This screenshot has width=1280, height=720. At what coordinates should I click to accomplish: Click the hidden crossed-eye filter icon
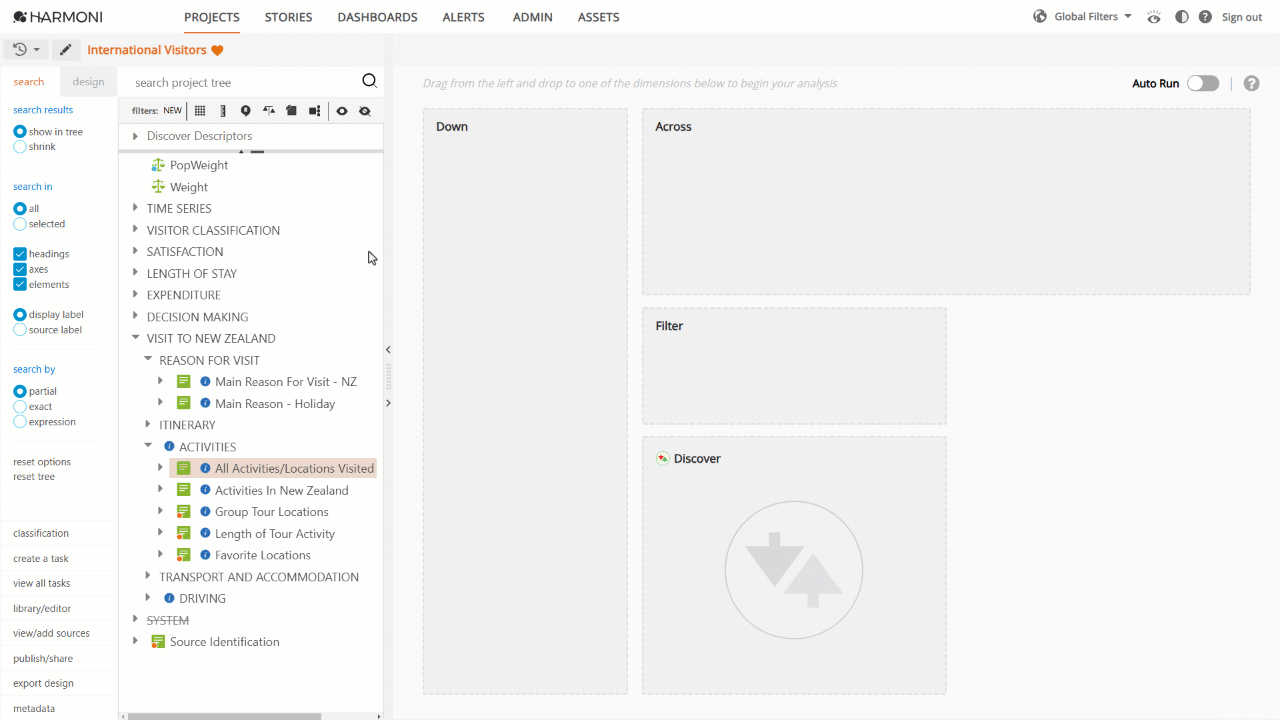coord(365,111)
